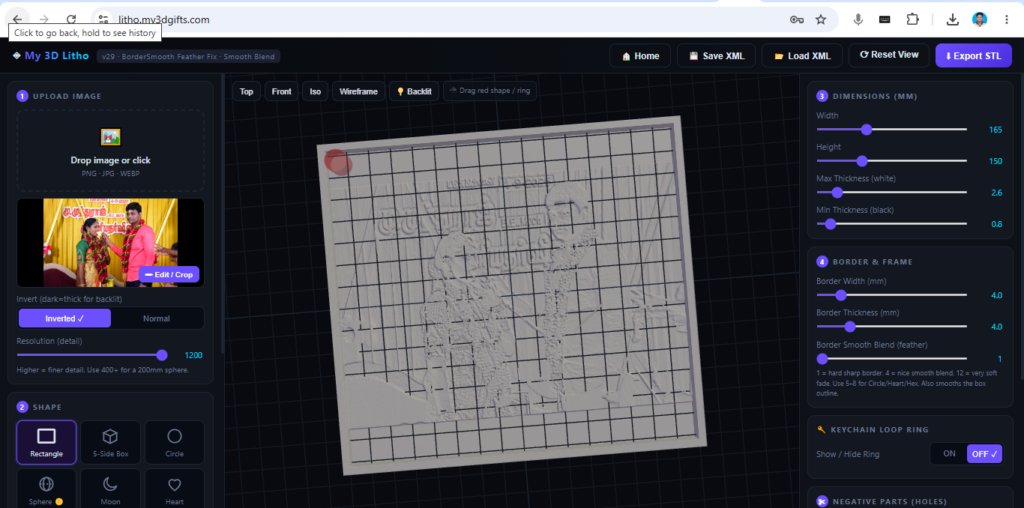Select the Moon shape
Image resolution: width=1024 pixels, height=508 pixels.
point(110,488)
